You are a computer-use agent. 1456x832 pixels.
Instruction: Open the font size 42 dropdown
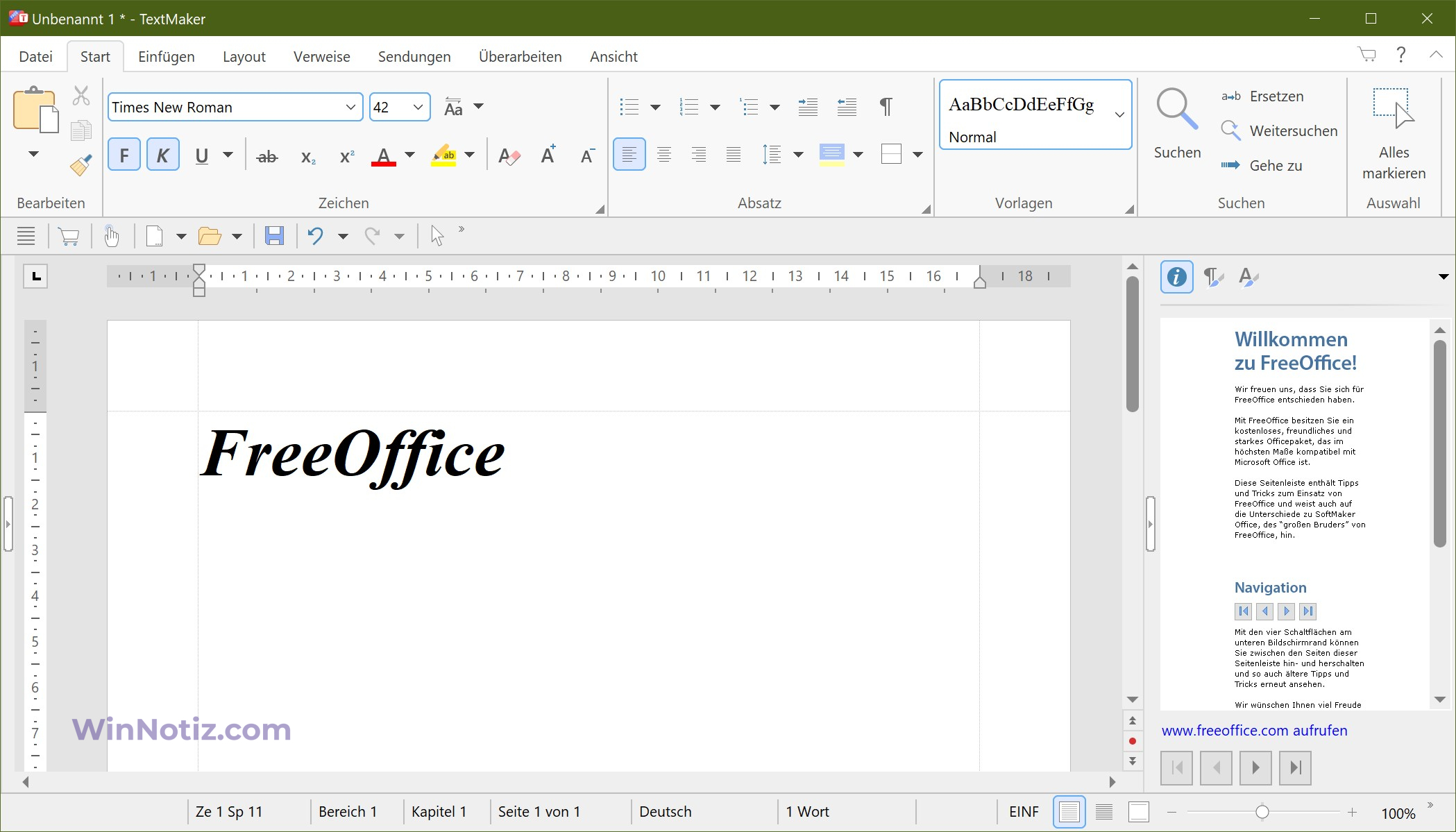coord(418,107)
